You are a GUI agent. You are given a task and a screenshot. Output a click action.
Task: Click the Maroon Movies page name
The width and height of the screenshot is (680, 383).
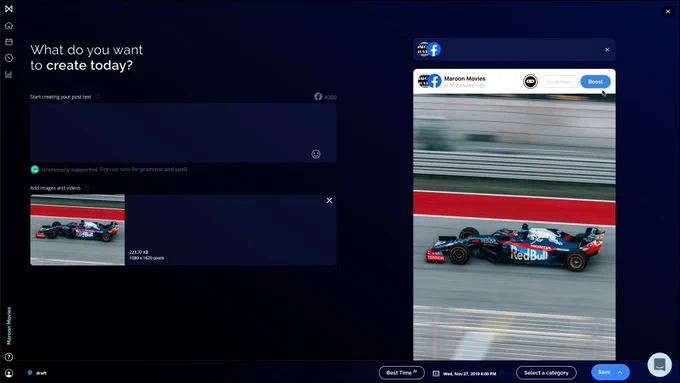(x=464, y=79)
